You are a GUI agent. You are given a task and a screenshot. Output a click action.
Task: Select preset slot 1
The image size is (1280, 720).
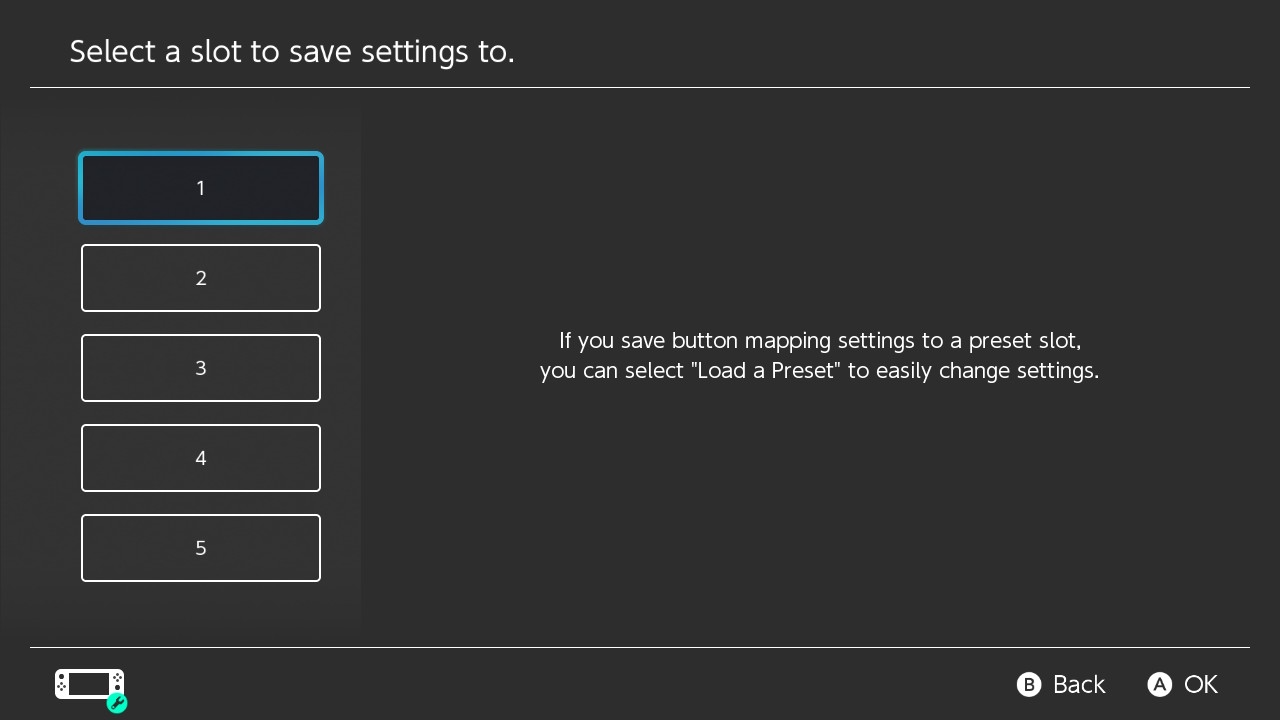(x=201, y=188)
